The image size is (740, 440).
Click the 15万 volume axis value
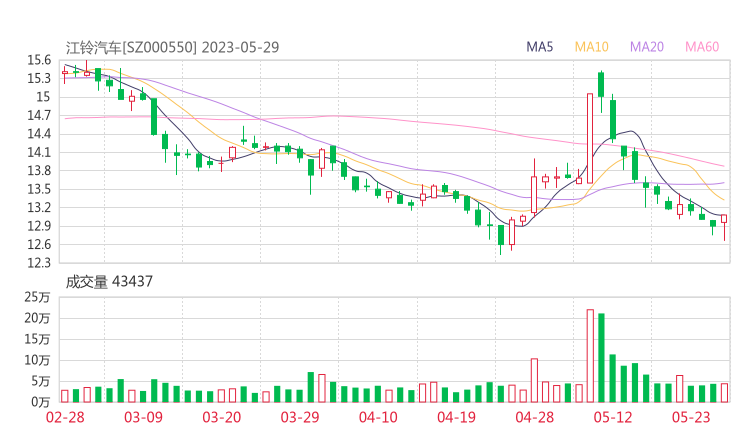pyautogui.click(x=37, y=339)
